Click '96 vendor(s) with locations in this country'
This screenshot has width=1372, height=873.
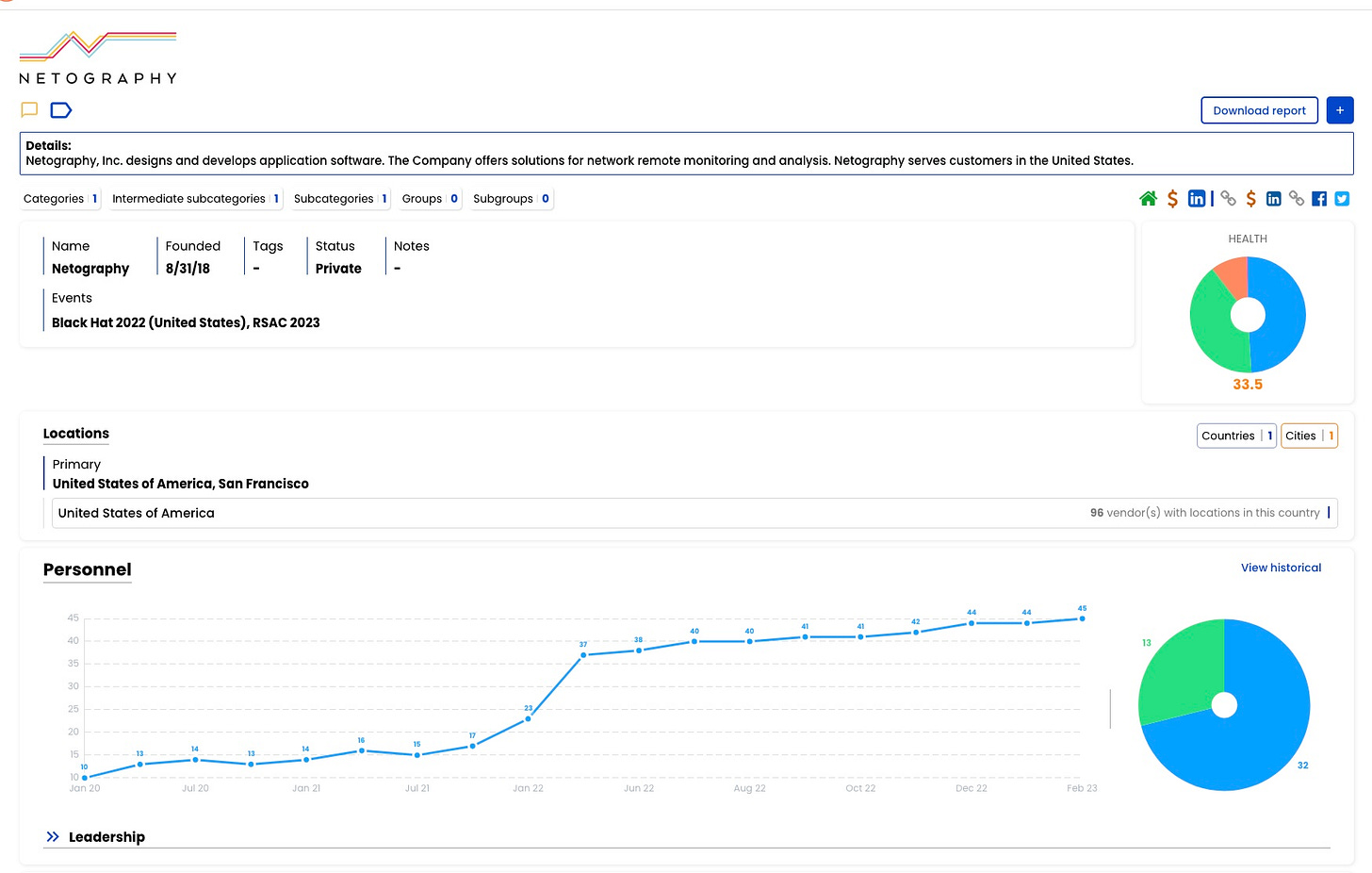pyautogui.click(x=1204, y=513)
